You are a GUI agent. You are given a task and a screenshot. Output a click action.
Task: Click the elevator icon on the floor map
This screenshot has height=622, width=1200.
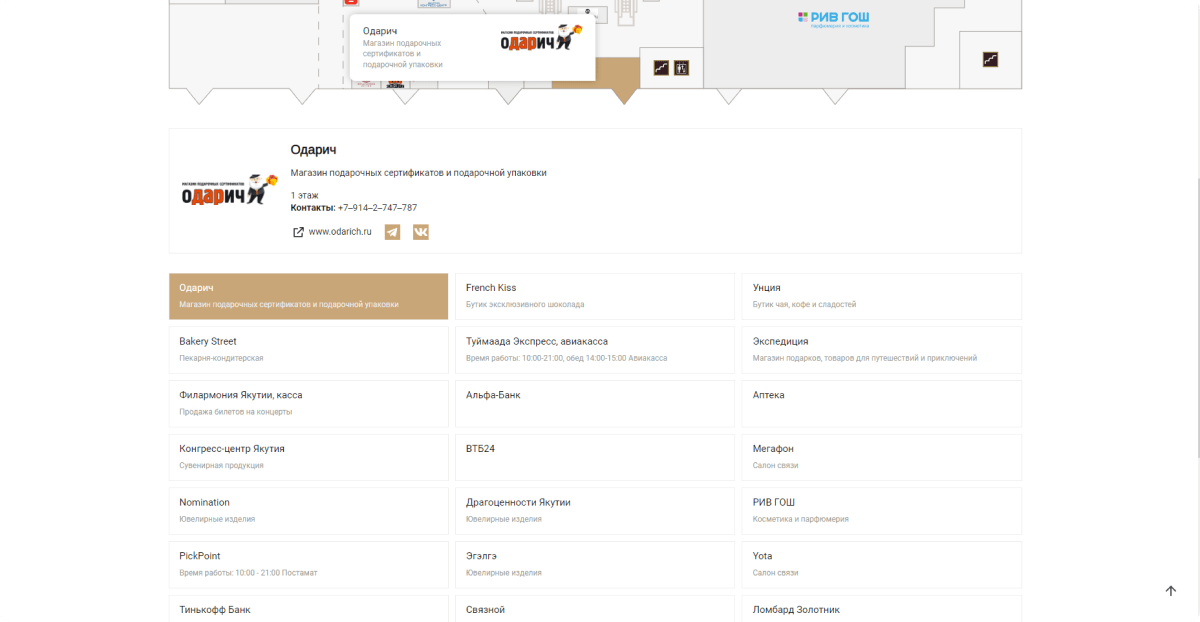pyautogui.click(x=681, y=68)
